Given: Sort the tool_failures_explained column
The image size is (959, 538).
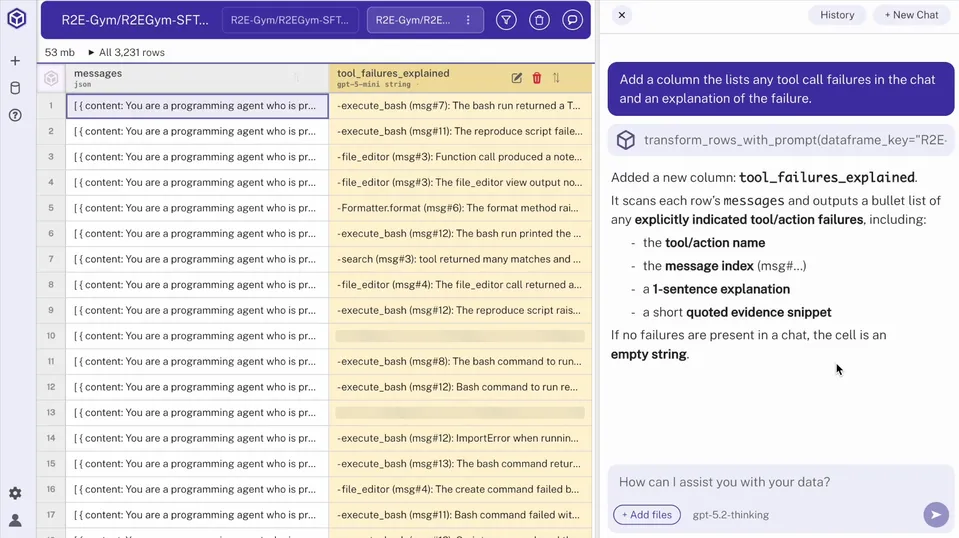Looking at the screenshot, I should [x=556, y=78].
